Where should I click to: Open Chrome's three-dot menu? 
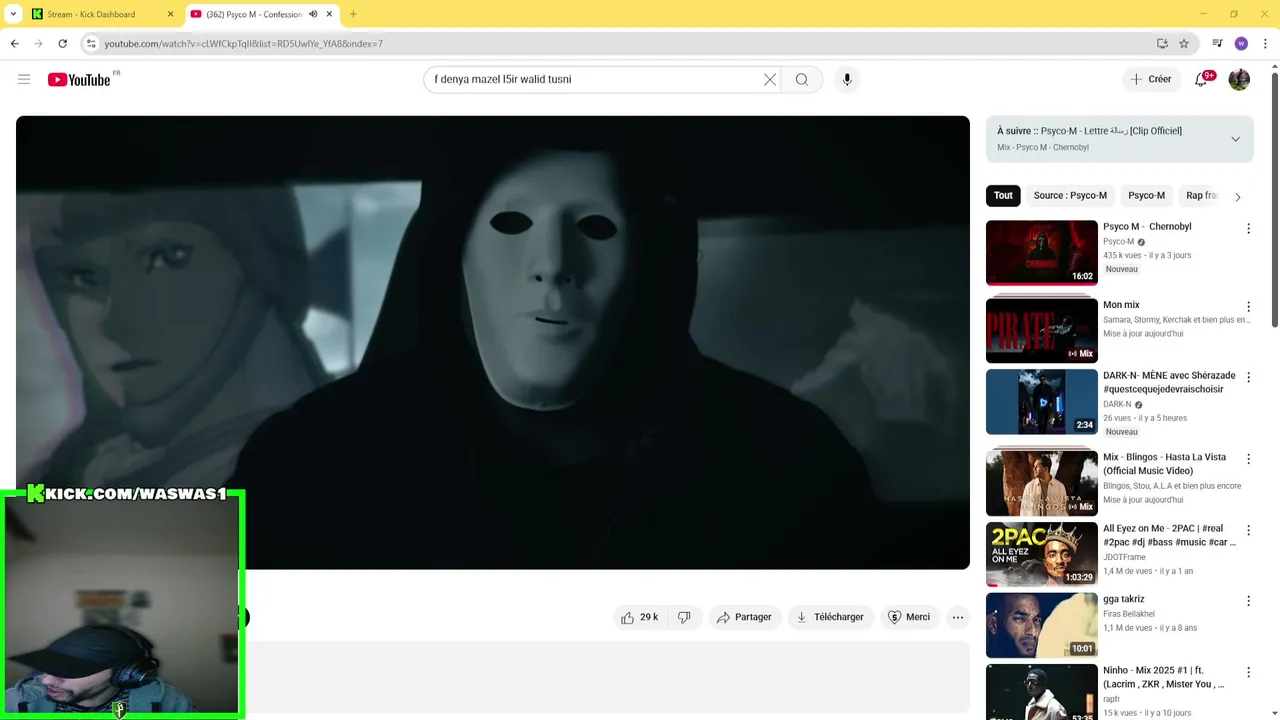(x=1266, y=43)
